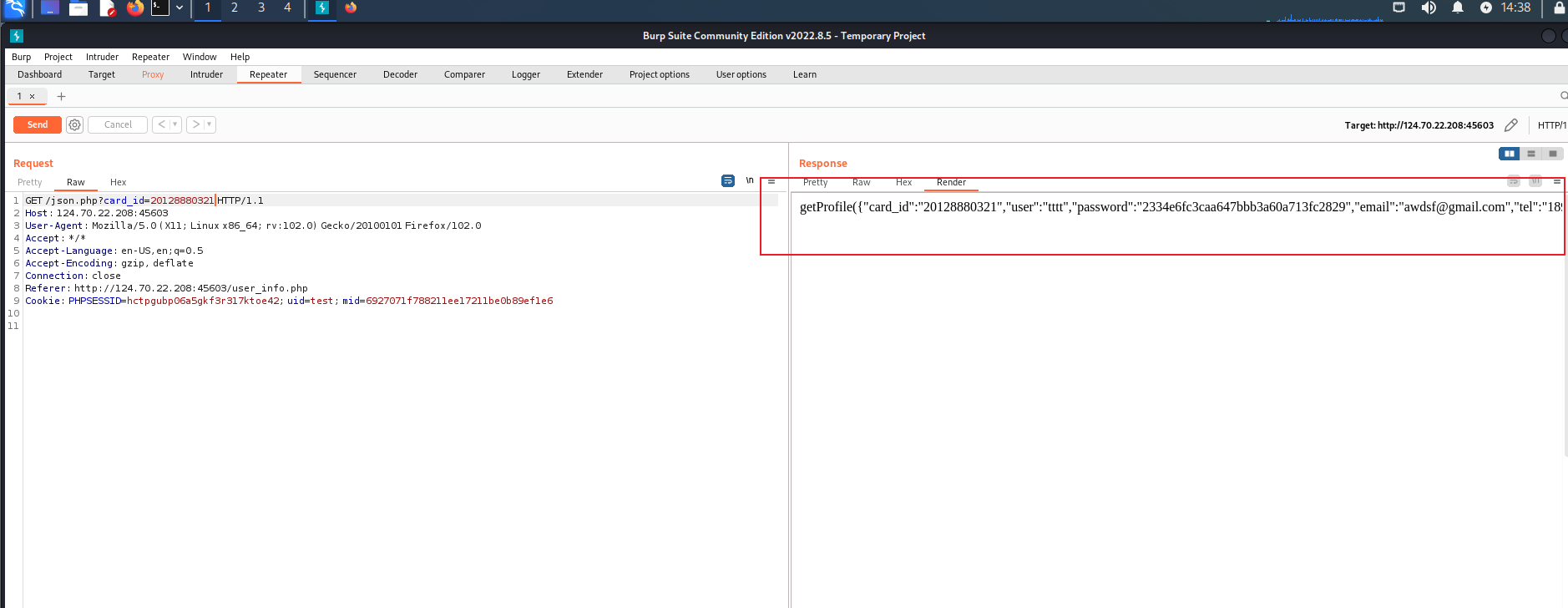Switch to the Intruder tool tab
Viewport: 1568px width, 608px height.
coord(206,74)
